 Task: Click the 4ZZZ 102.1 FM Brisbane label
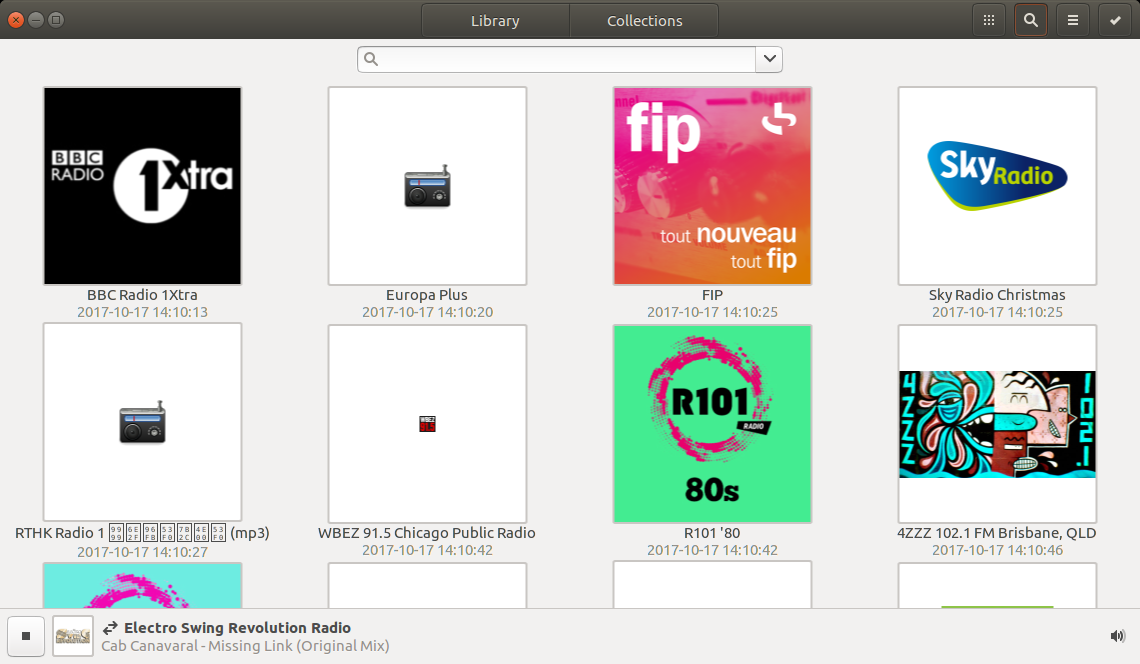tap(997, 533)
